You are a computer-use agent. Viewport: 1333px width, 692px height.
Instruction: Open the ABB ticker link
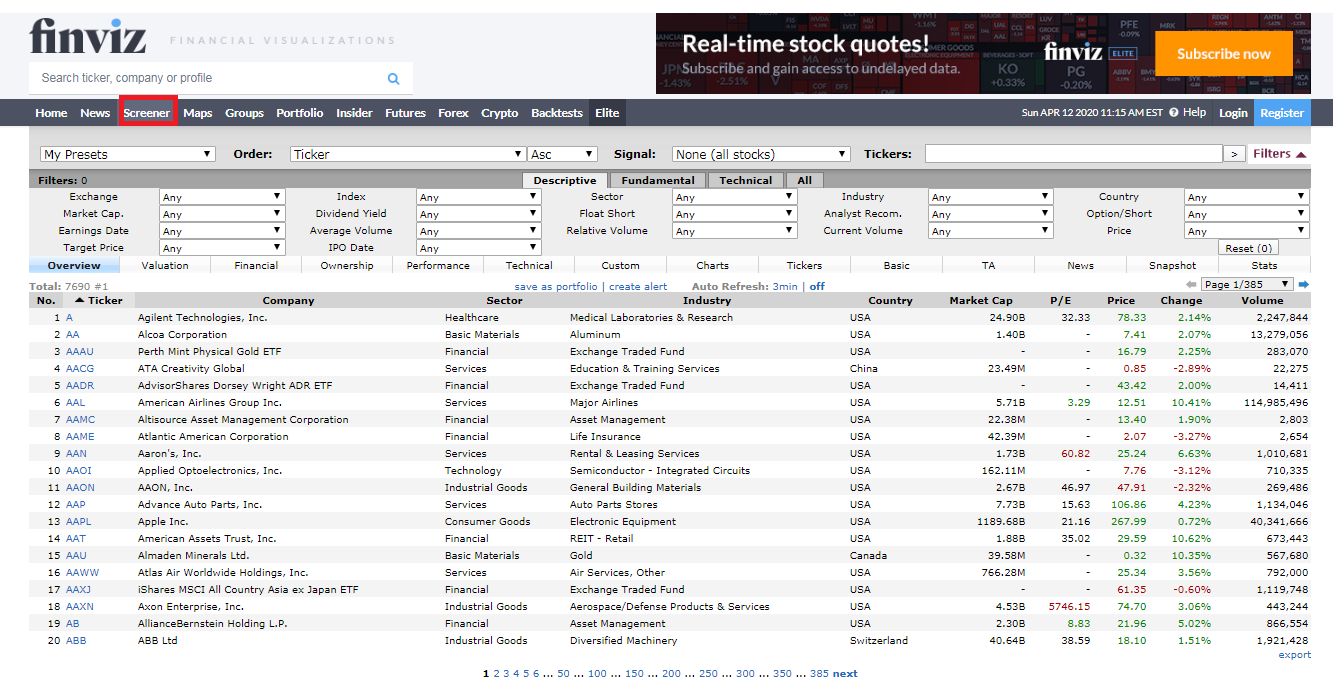pyautogui.click(x=76, y=641)
